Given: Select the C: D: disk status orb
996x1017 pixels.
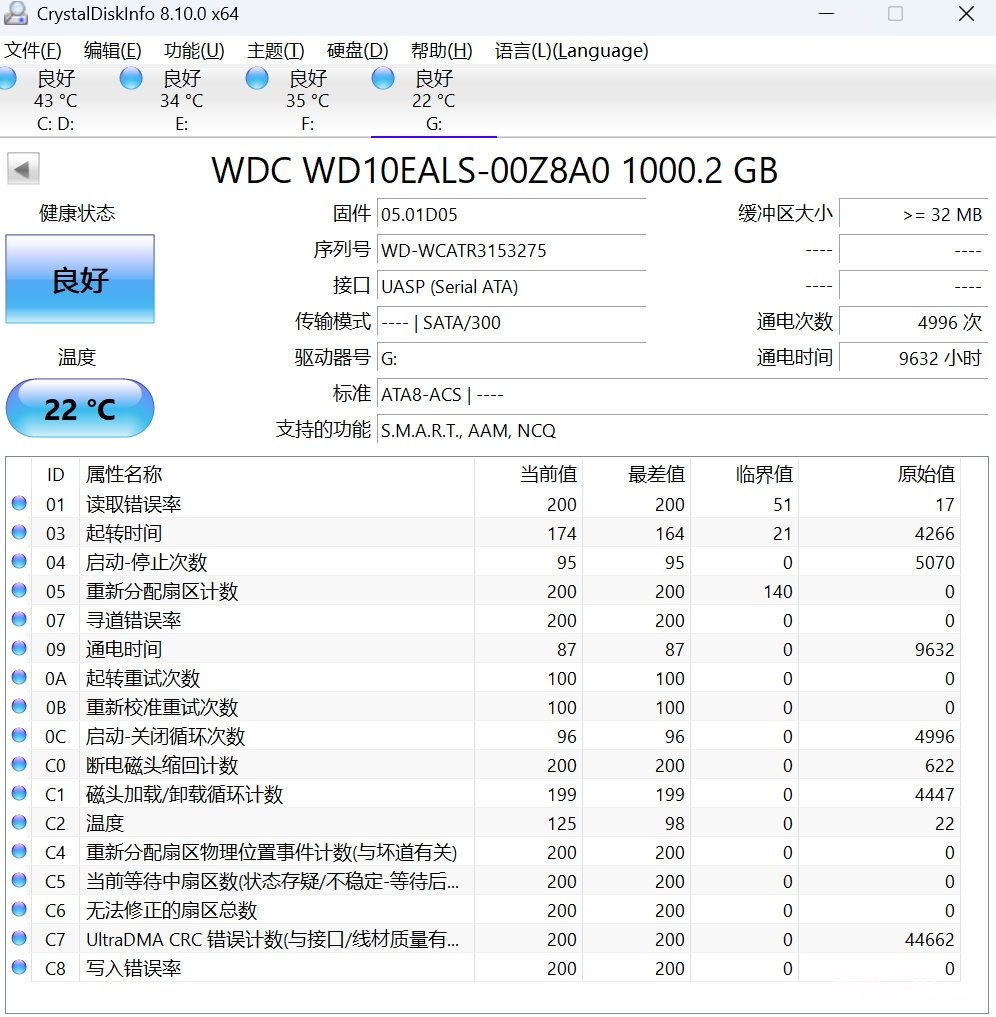Looking at the screenshot, I should click(8, 79).
